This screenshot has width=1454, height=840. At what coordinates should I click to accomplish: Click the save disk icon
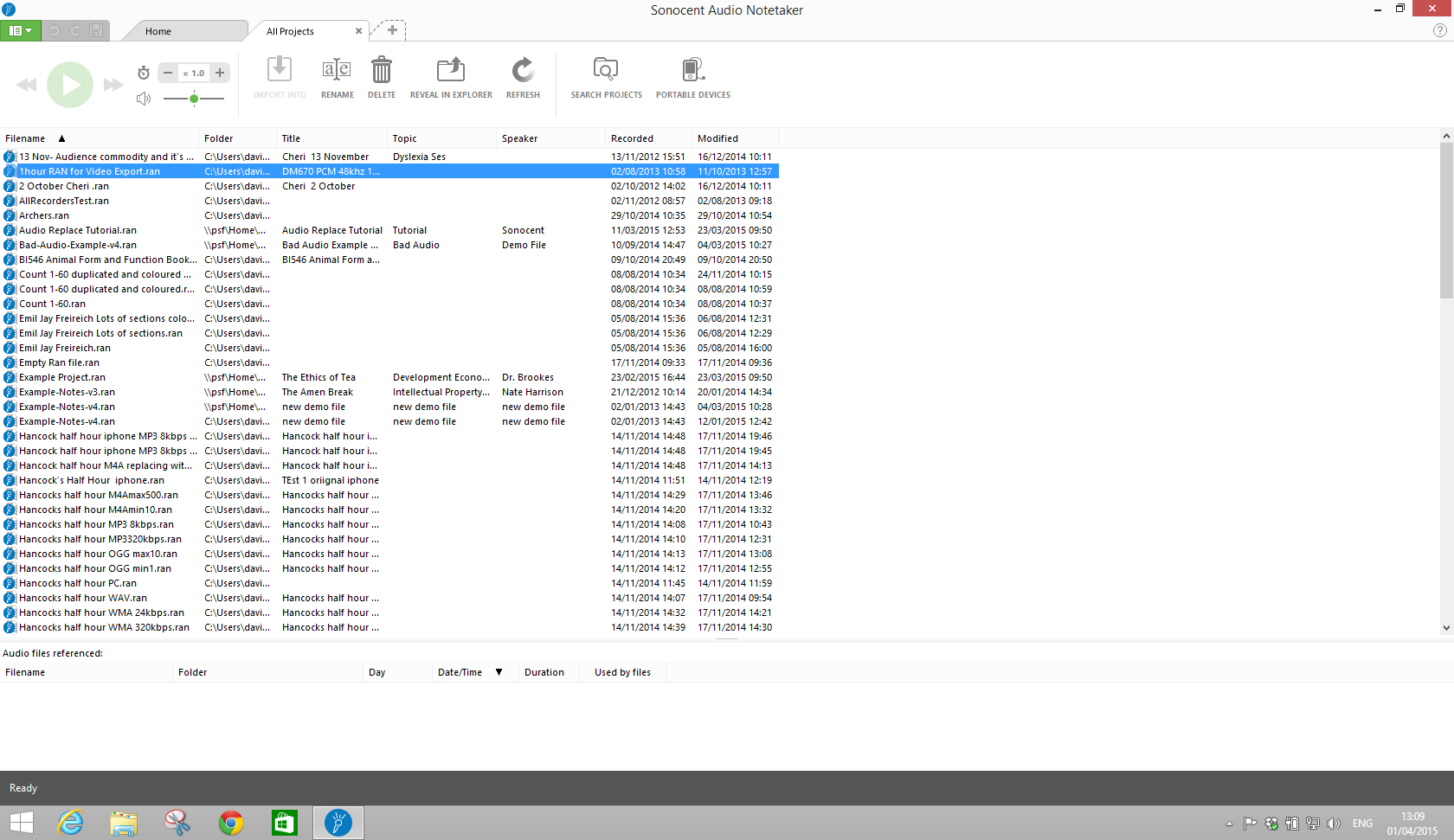(x=96, y=31)
